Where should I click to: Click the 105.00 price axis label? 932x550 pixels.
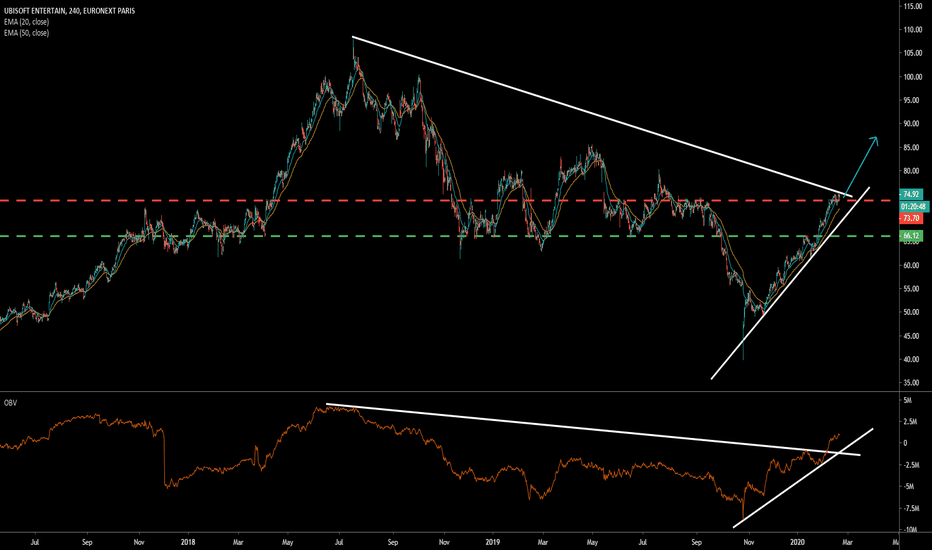912,54
